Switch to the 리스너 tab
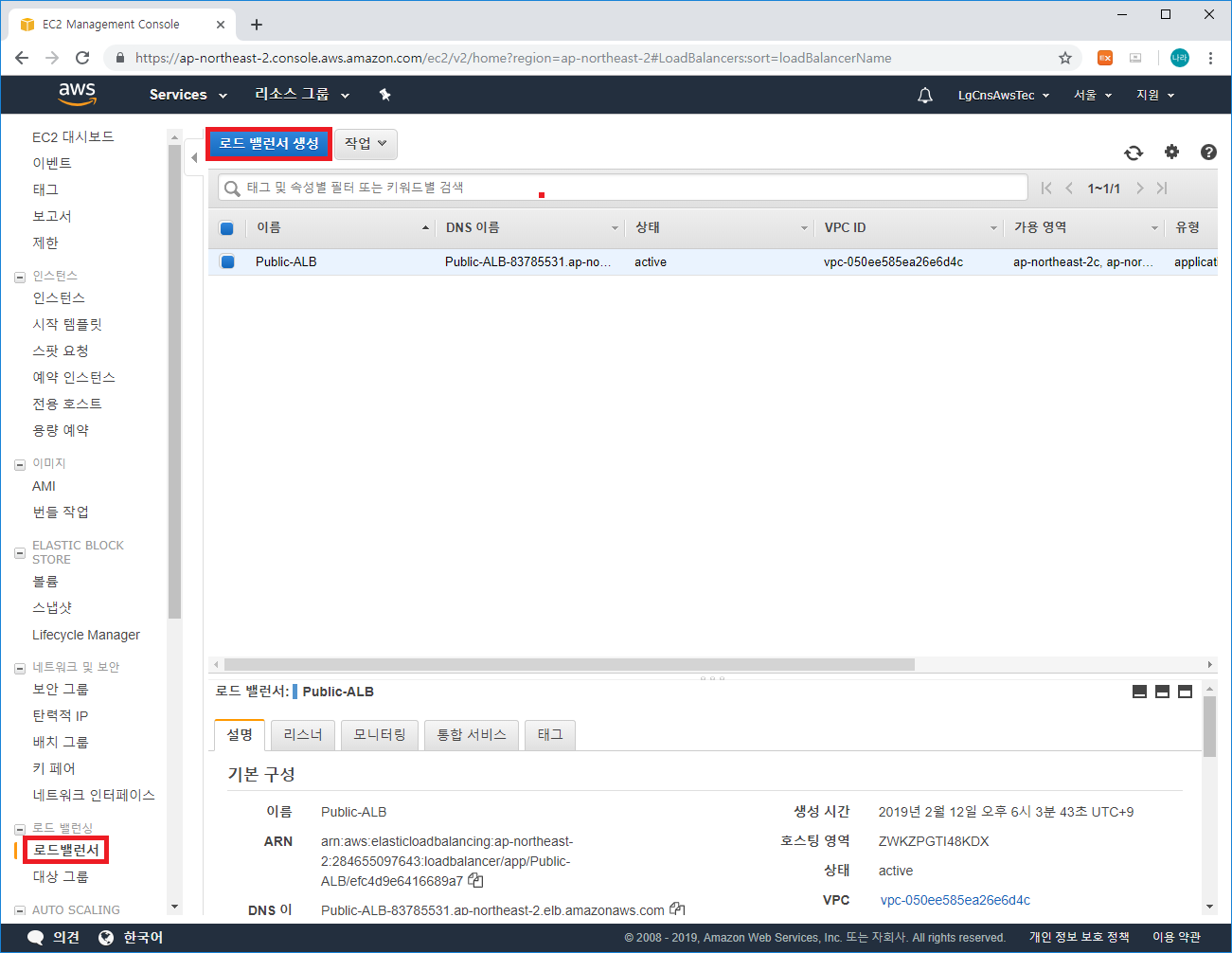 coord(303,735)
